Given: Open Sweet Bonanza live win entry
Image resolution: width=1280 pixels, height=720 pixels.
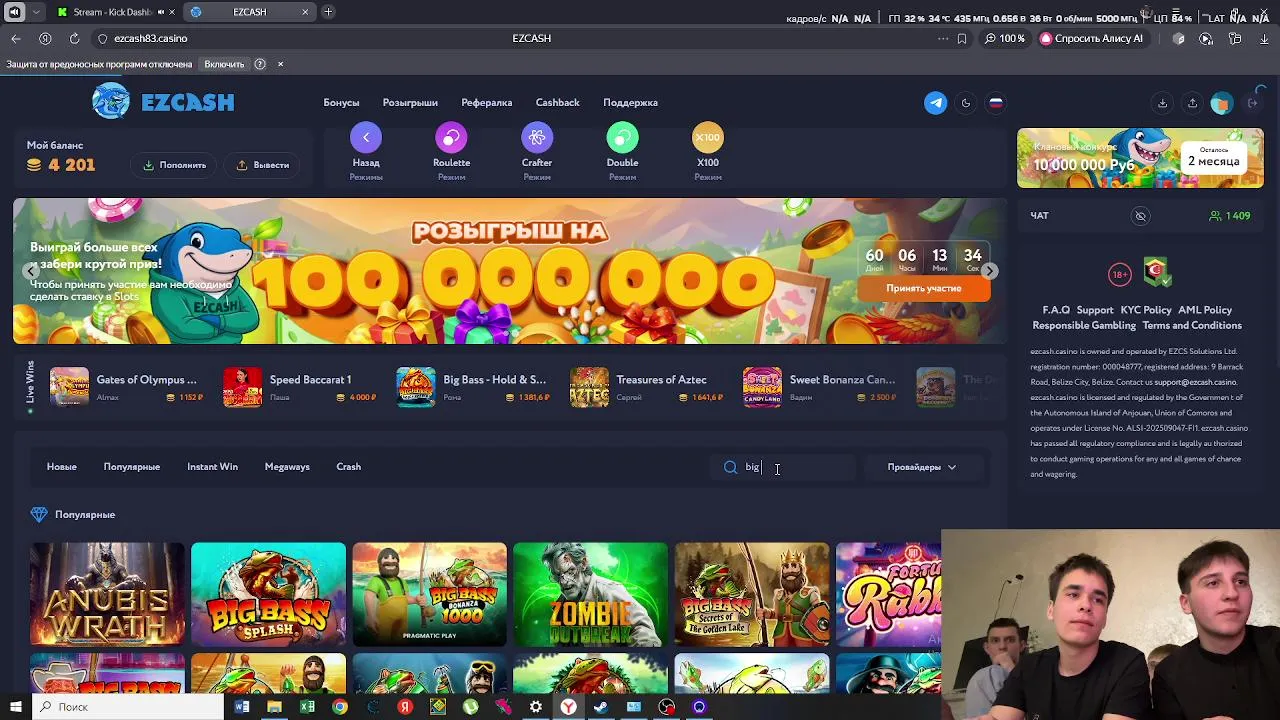Looking at the screenshot, I should point(821,387).
